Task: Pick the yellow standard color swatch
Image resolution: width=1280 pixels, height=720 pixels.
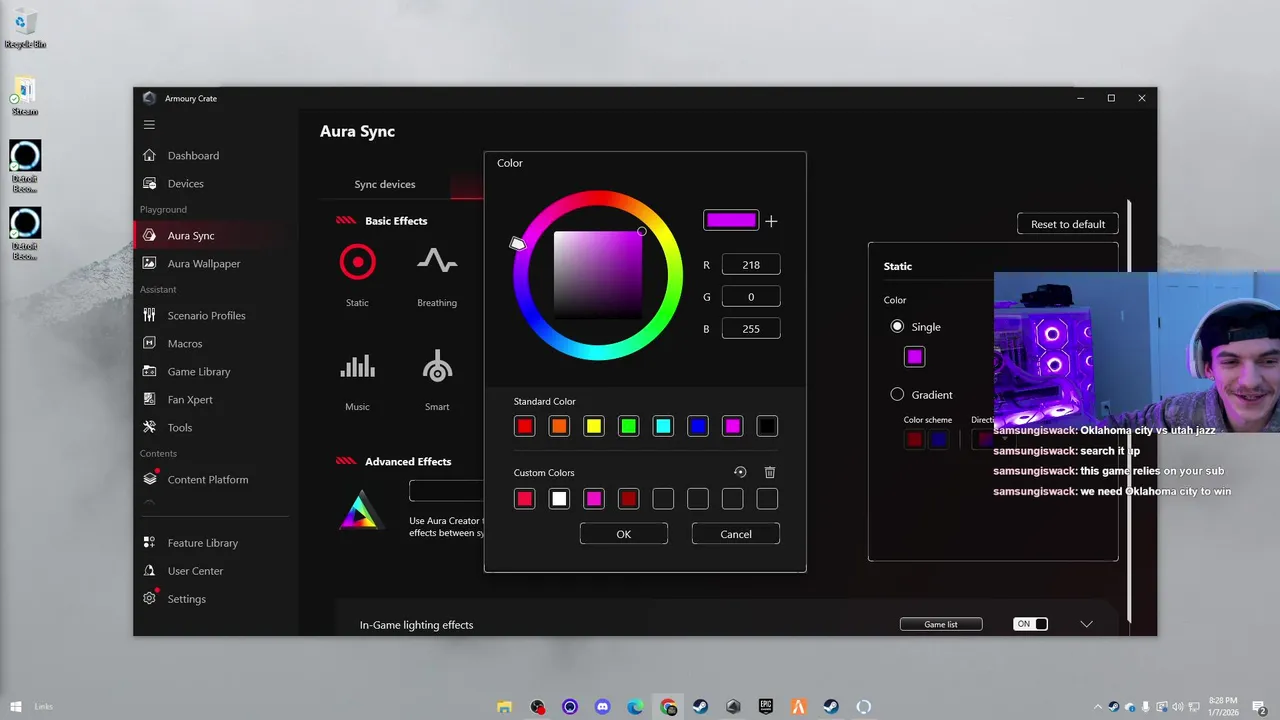Action: [594, 426]
